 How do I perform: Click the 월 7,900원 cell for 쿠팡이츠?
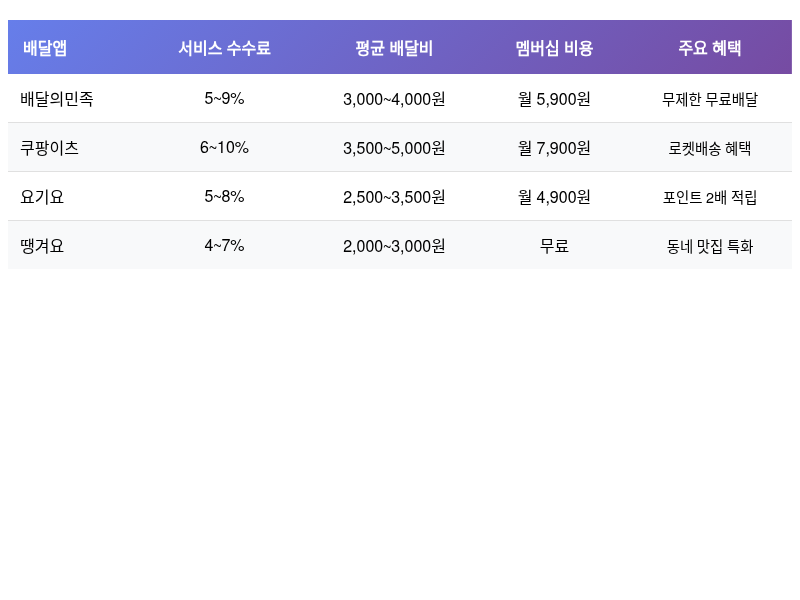click(553, 148)
